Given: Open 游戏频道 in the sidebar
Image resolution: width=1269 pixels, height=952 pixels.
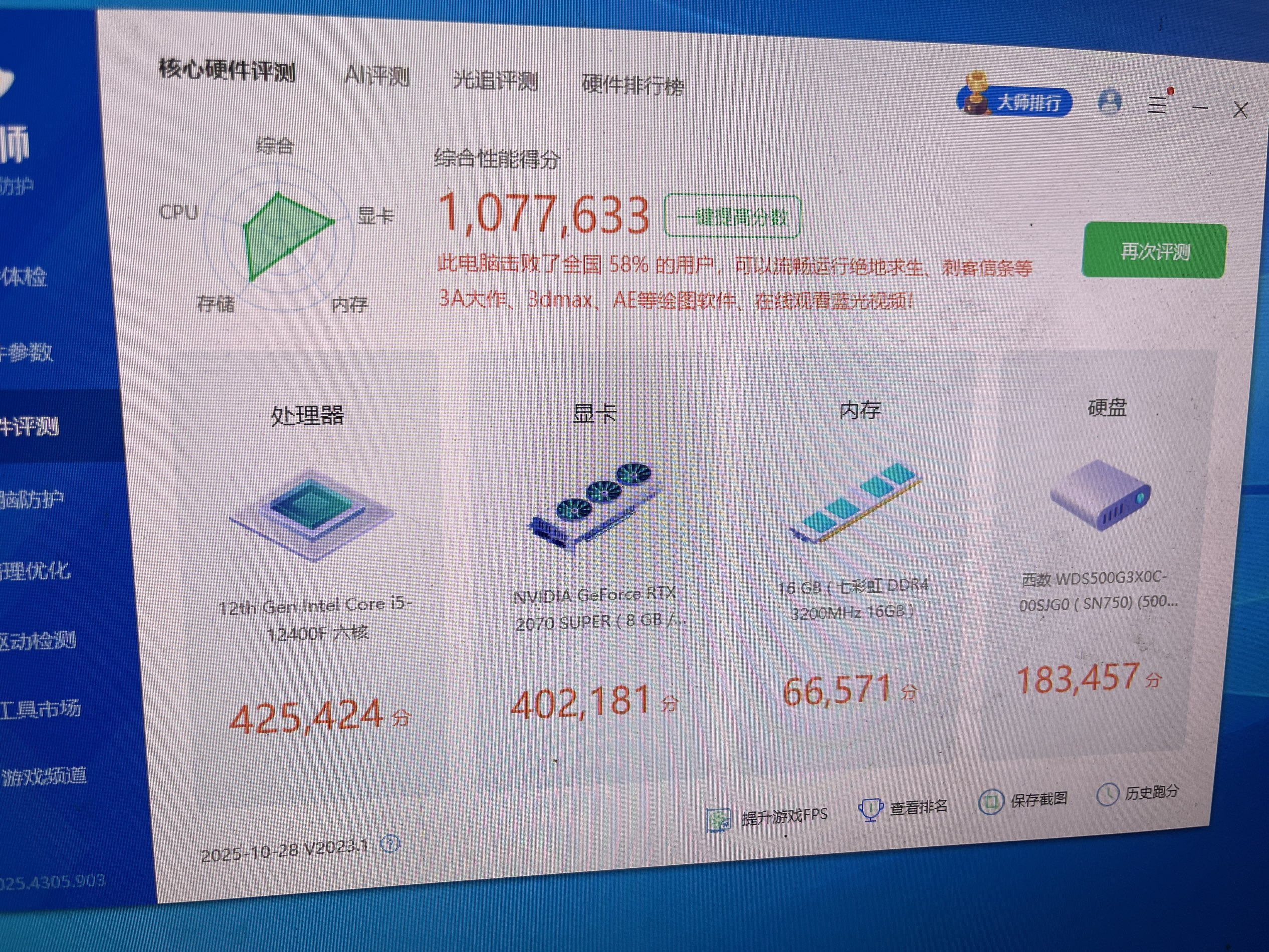Looking at the screenshot, I should (x=45, y=777).
